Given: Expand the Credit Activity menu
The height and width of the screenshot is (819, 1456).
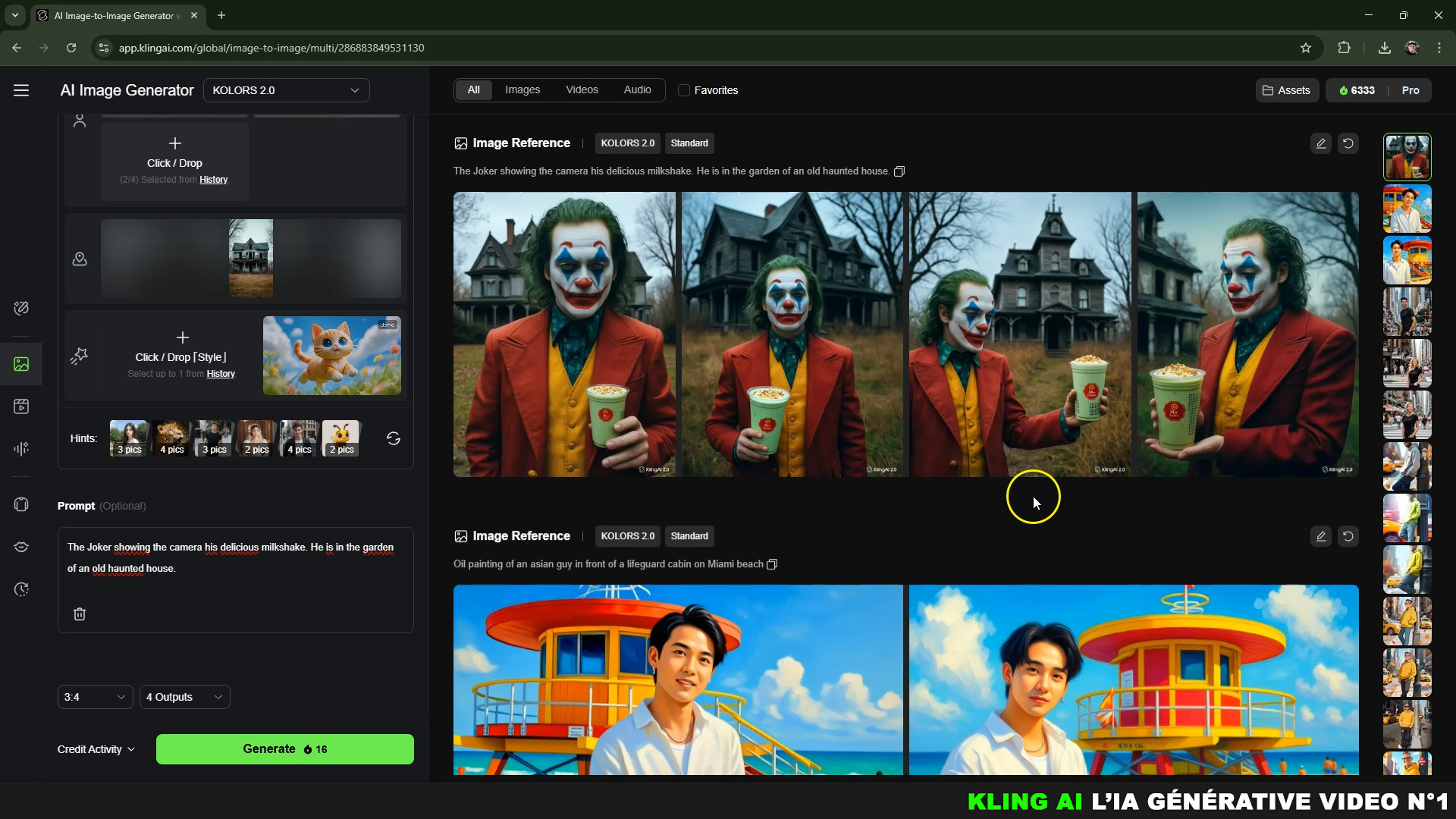Looking at the screenshot, I should pos(96,749).
